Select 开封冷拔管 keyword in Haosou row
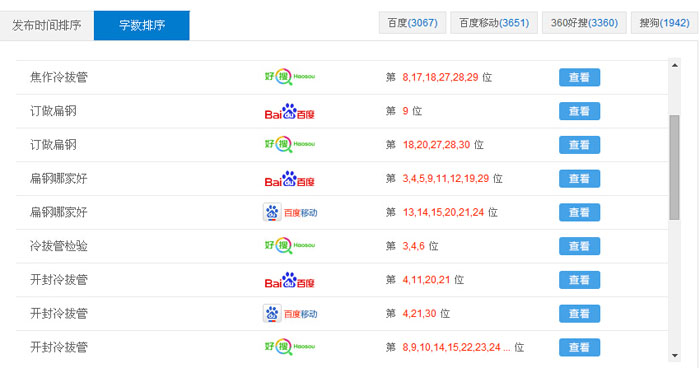 [58, 347]
